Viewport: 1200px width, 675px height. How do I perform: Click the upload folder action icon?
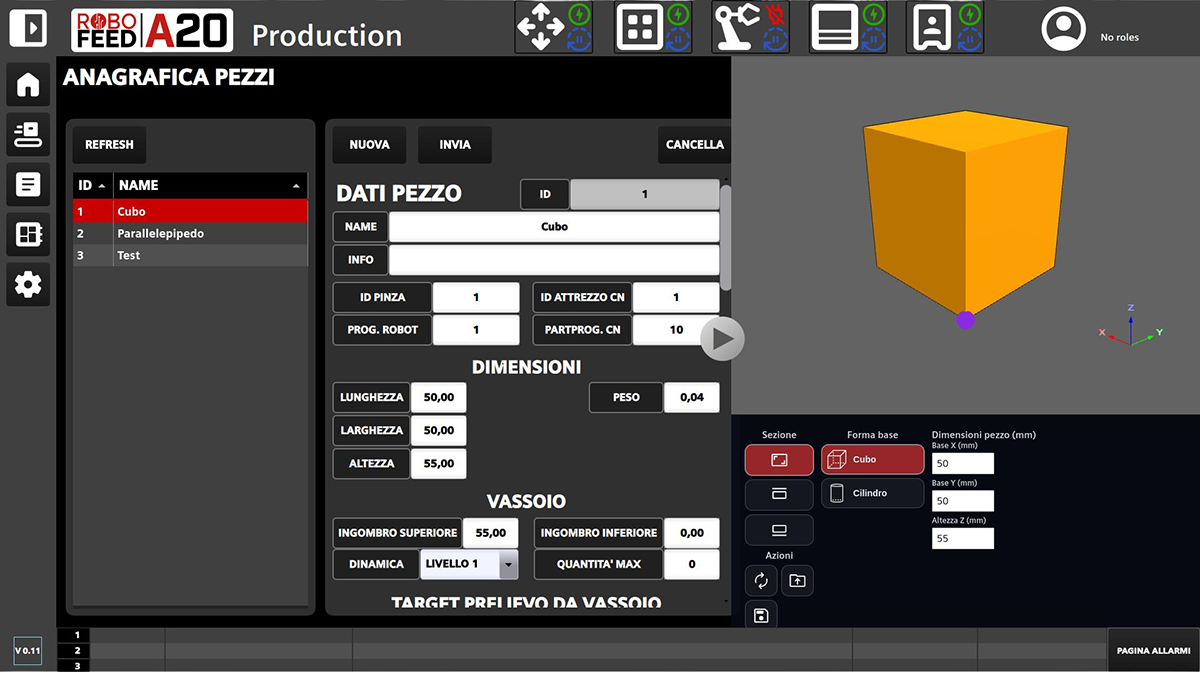point(797,580)
